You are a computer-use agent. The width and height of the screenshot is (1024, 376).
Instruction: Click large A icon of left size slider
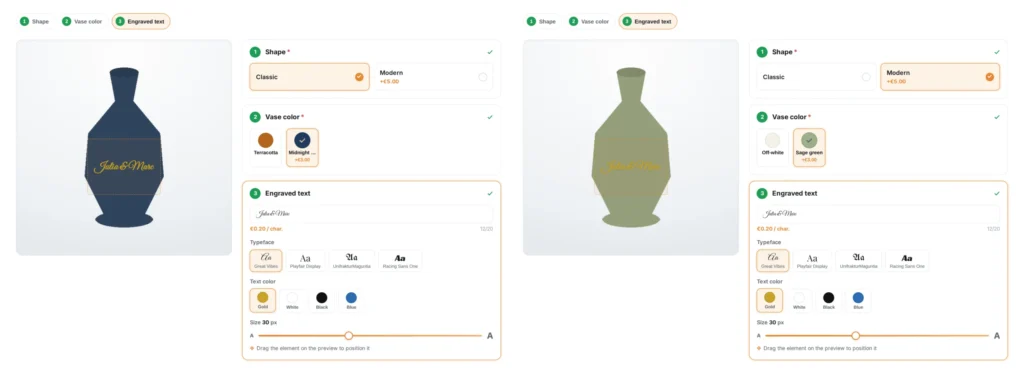490,336
